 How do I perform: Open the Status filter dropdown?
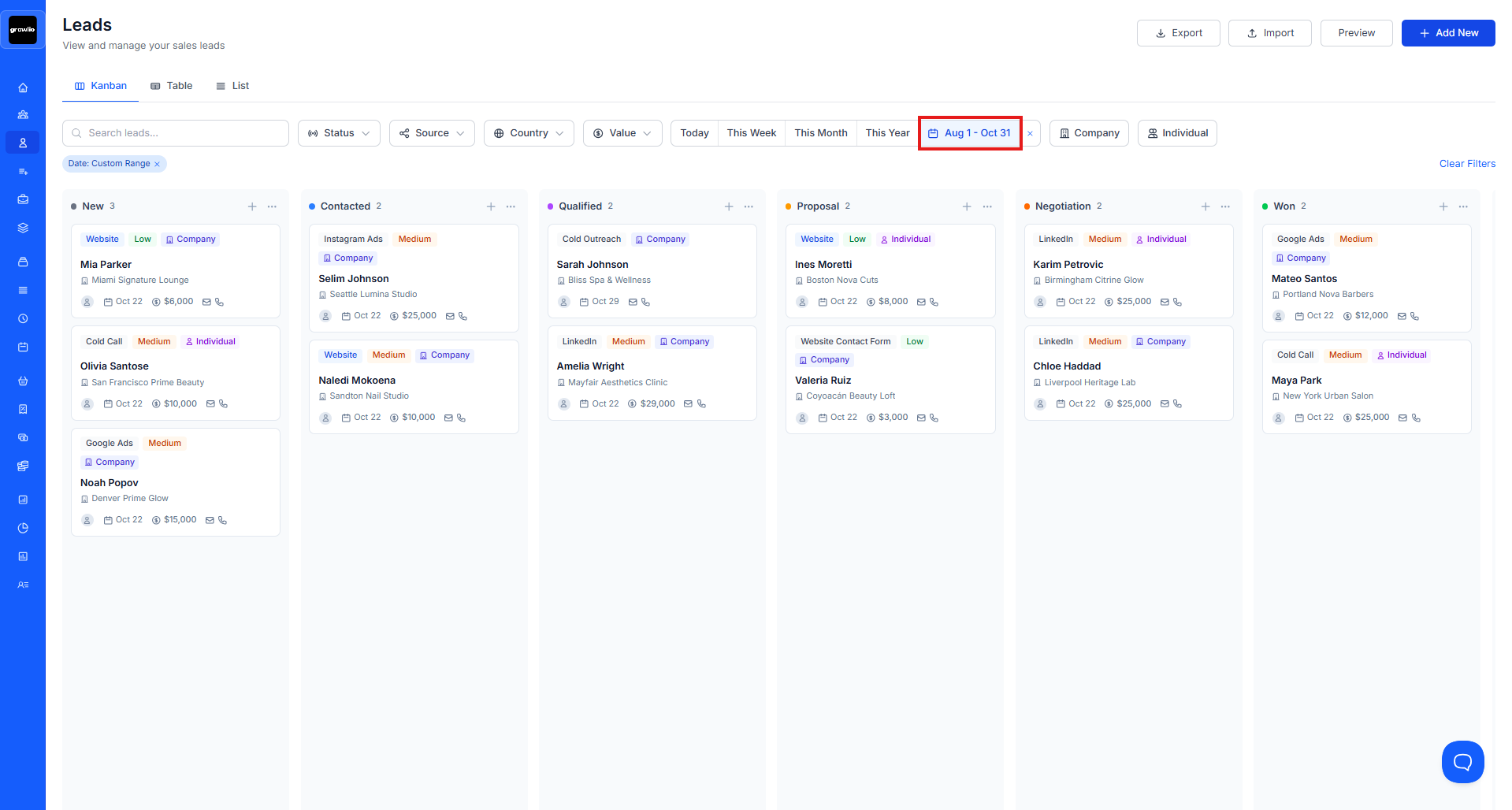pyautogui.click(x=339, y=133)
